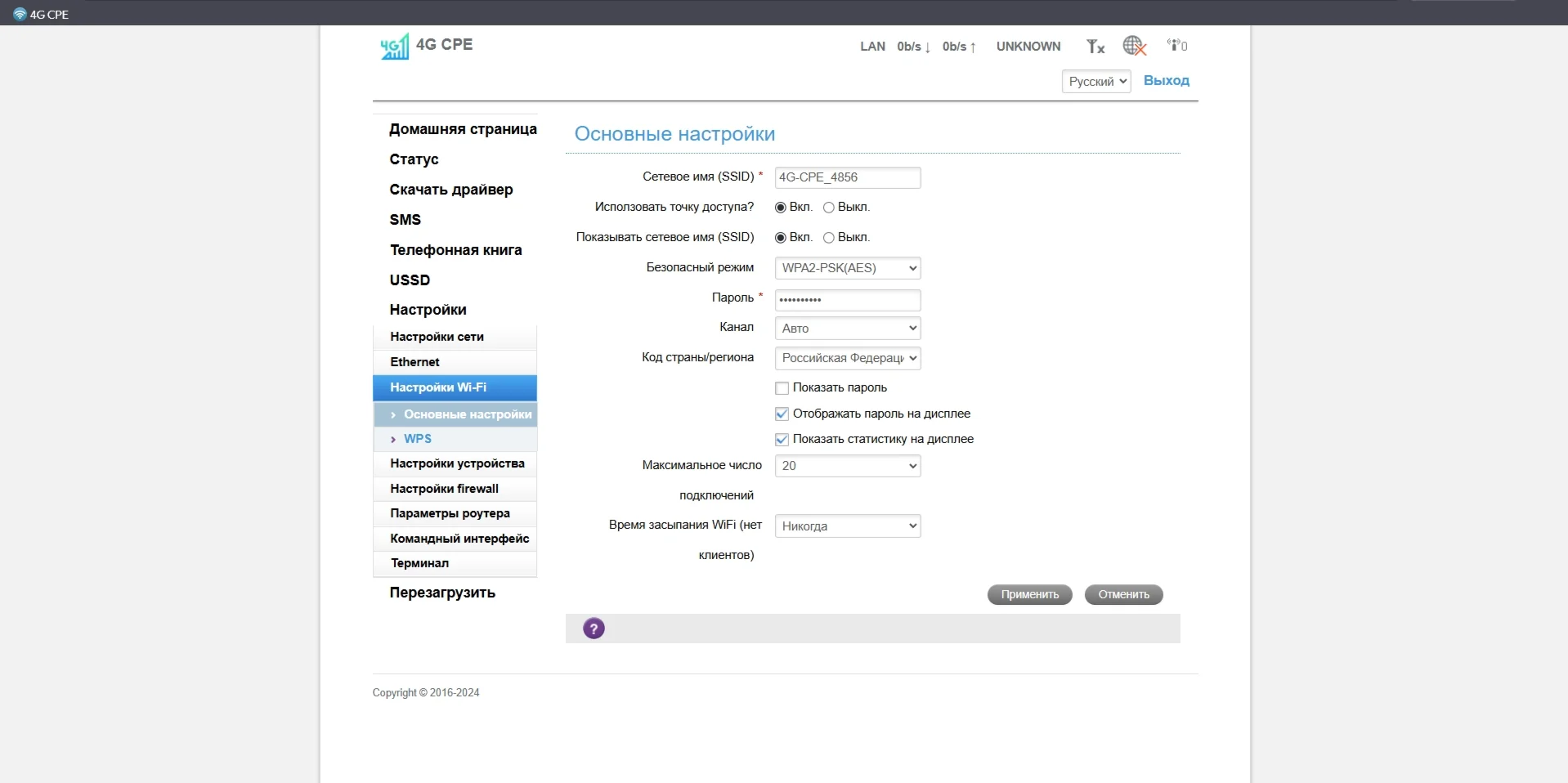Toggle Отображать пароль на дисплее checkbox
The image size is (1568, 783).
point(782,414)
